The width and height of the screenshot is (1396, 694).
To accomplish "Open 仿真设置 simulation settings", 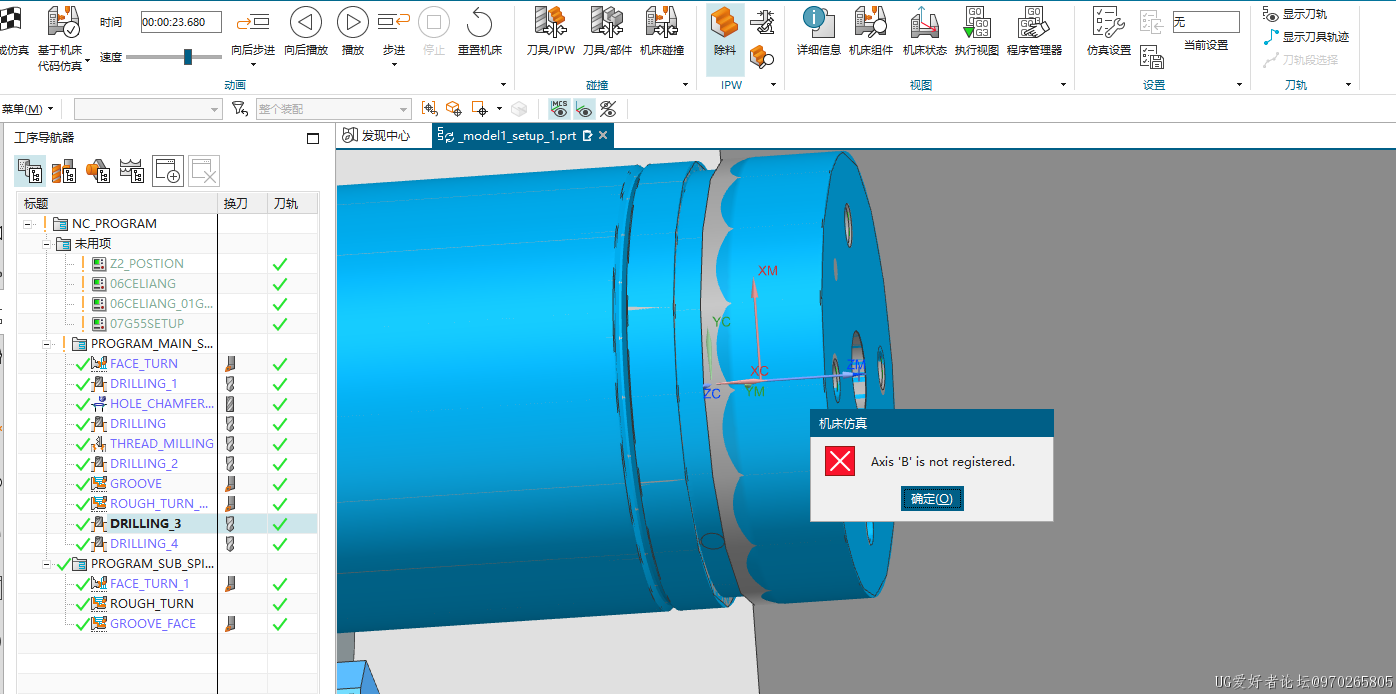I will click(1108, 22).
